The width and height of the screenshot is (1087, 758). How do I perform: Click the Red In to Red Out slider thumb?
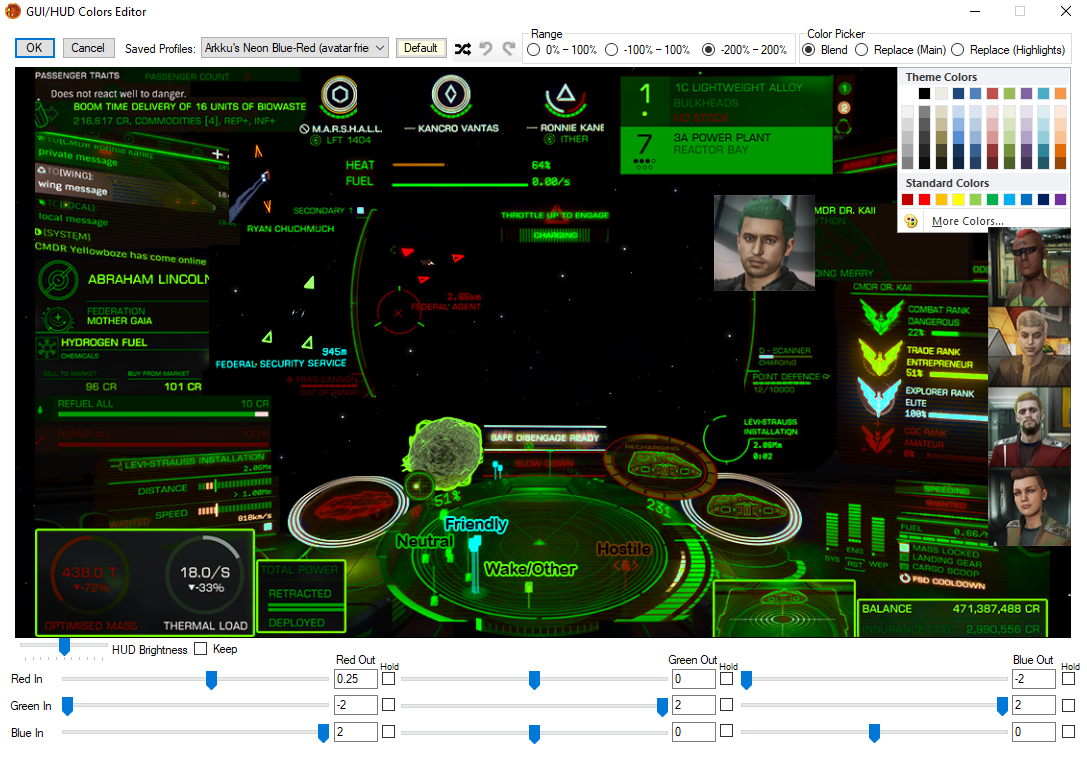pyautogui.click(x=211, y=680)
